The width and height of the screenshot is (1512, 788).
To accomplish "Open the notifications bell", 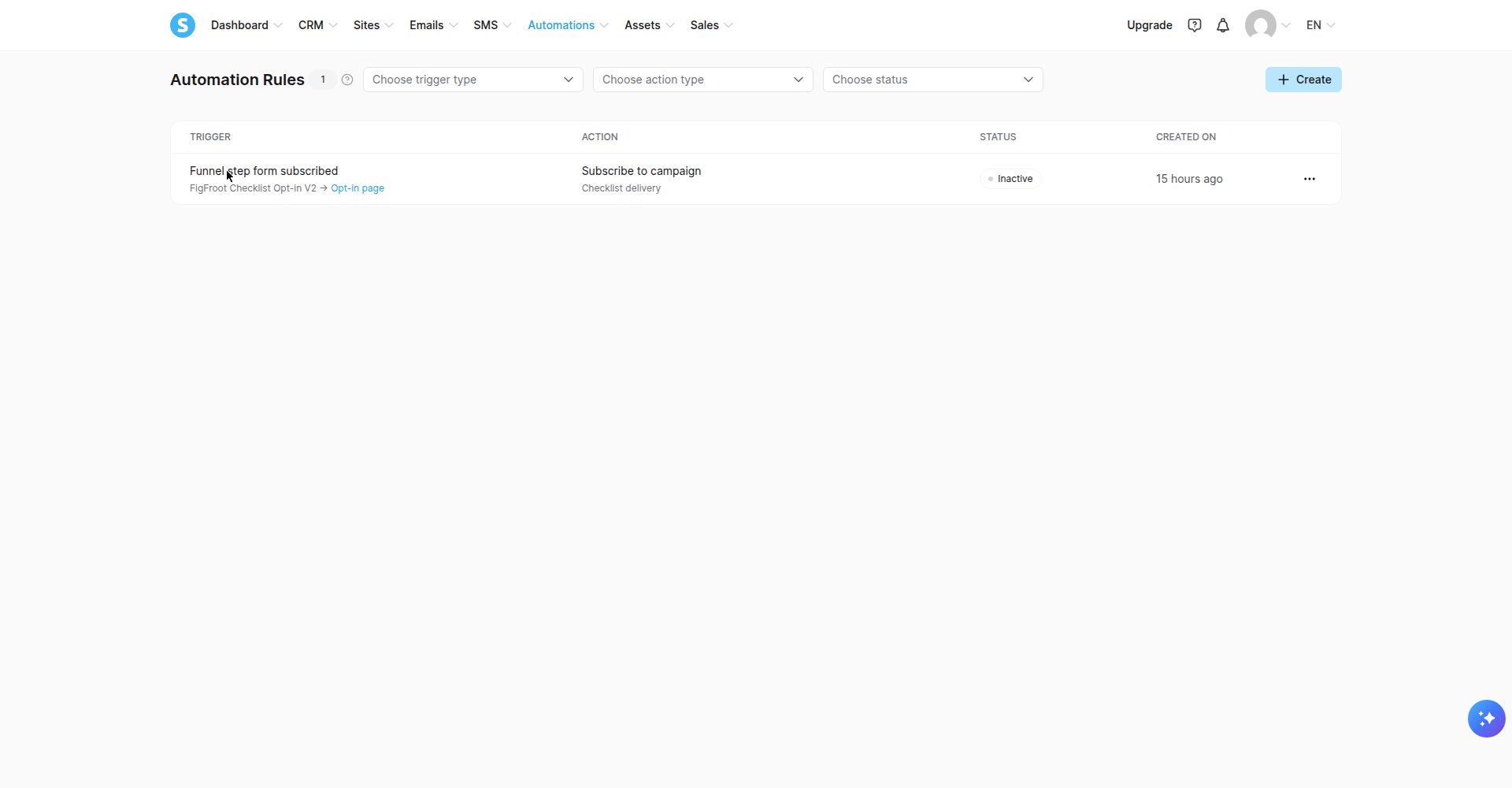I will 1223,25.
